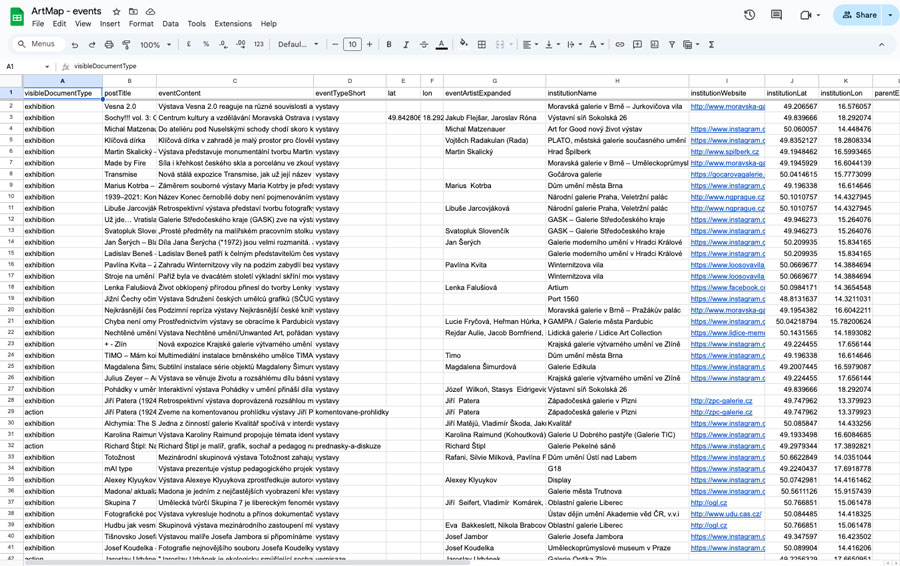Star the ArtMap - events document
The width and height of the screenshot is (900, 566).
pos(117,11)
